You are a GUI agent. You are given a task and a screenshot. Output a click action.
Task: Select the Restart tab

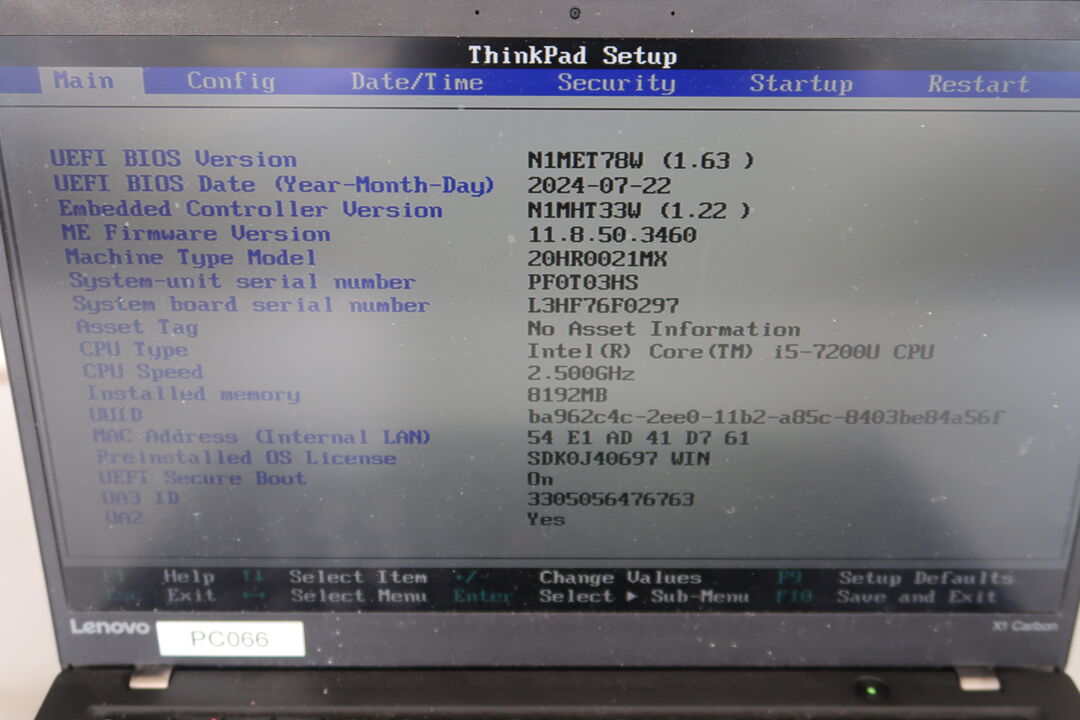pos(977,85)
